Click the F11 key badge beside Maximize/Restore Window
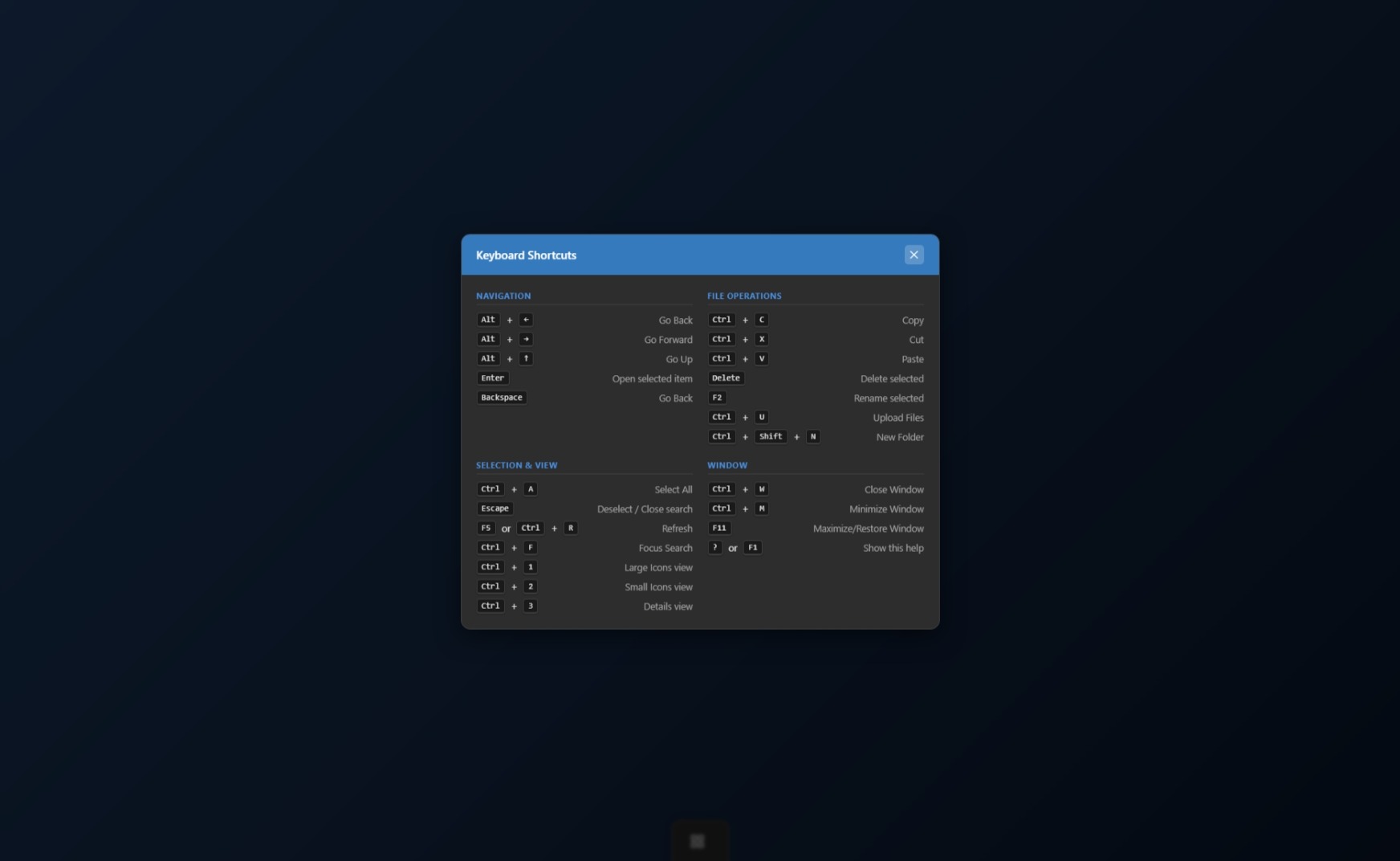Viewport: 1400px width, 861px height. (718, 528)
